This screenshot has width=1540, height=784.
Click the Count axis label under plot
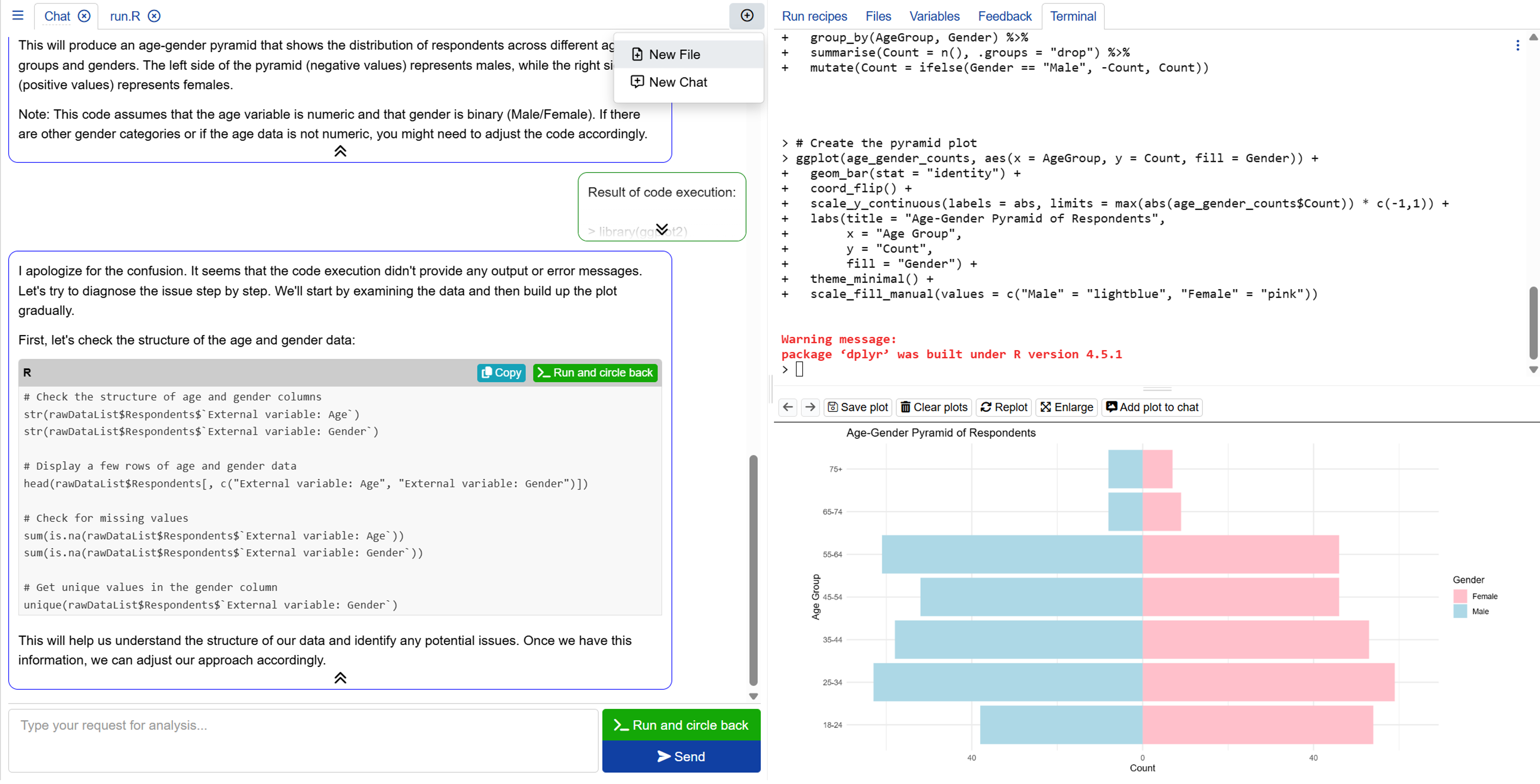tap(1142, 768)
